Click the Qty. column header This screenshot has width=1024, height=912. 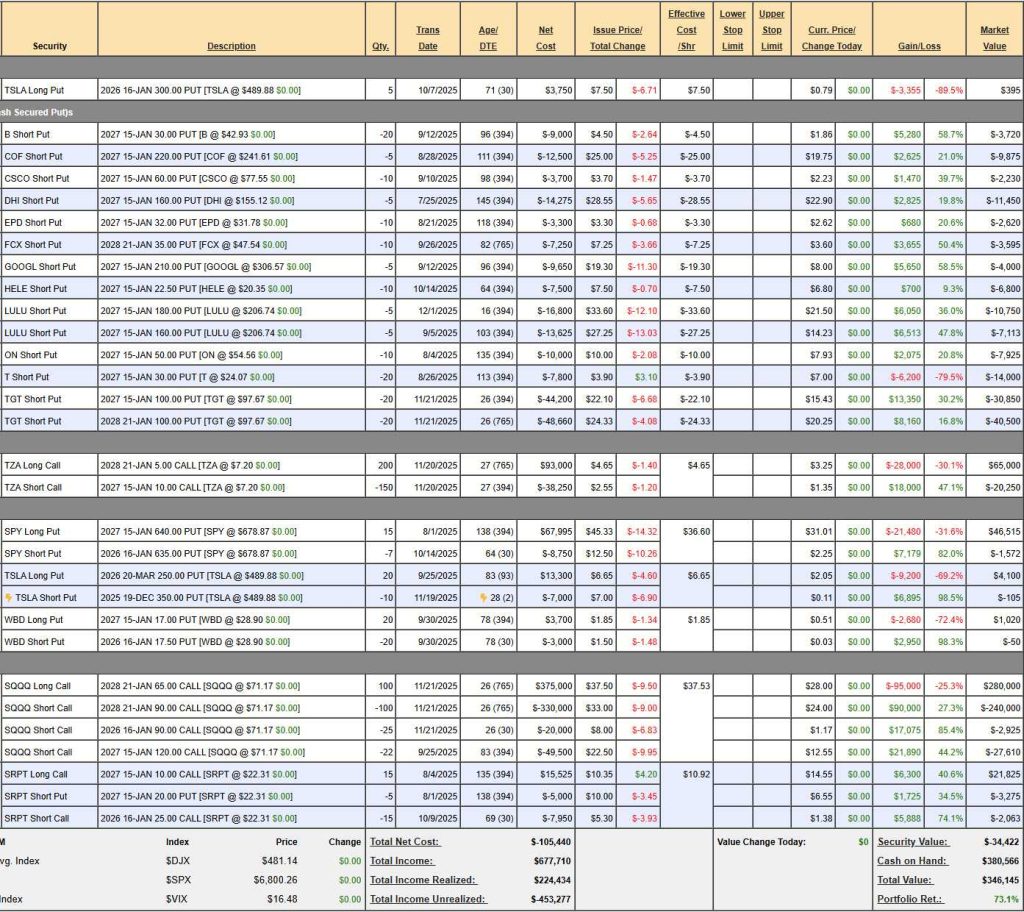coord(380,46)
